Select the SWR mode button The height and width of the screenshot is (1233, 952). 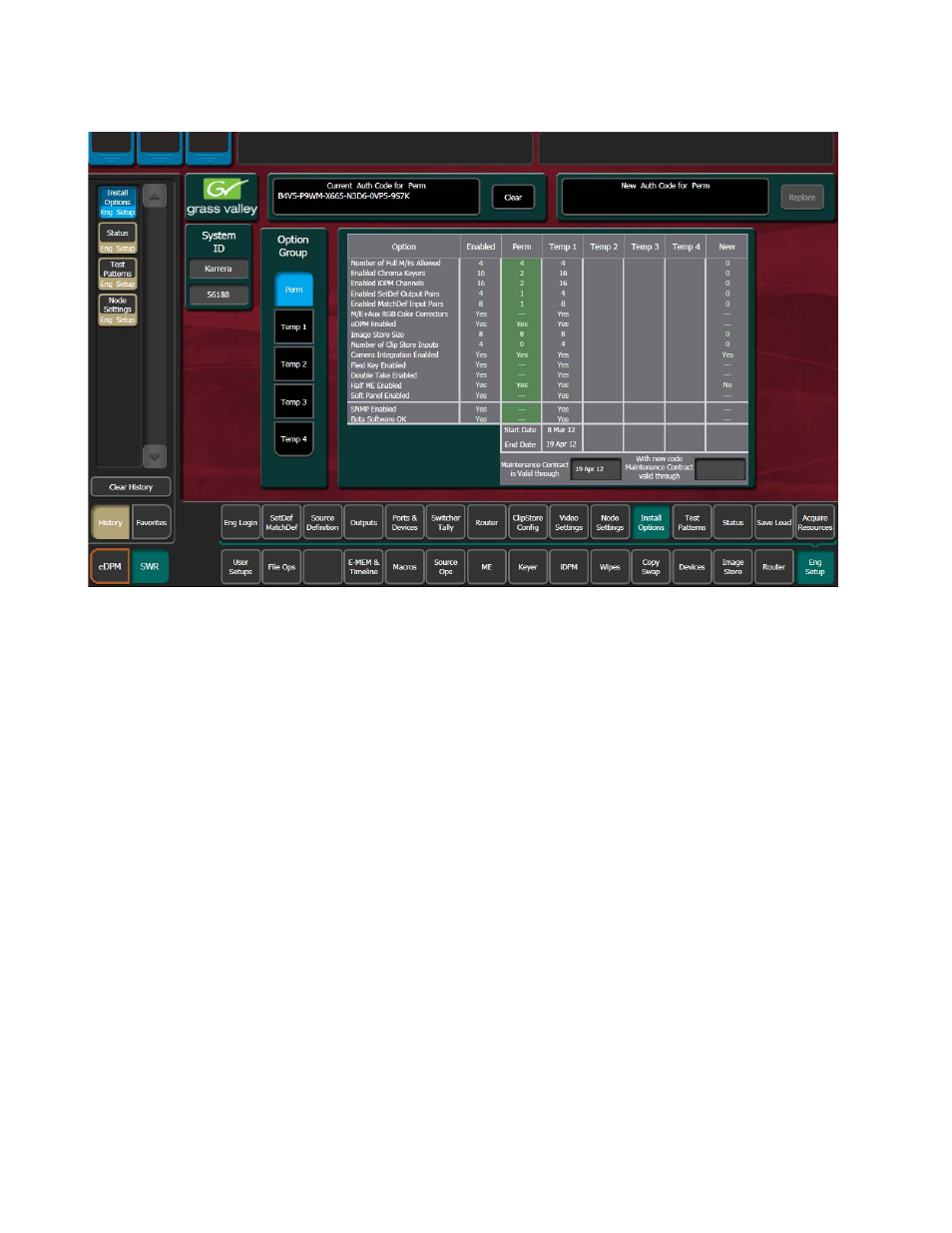click(150, 566)
